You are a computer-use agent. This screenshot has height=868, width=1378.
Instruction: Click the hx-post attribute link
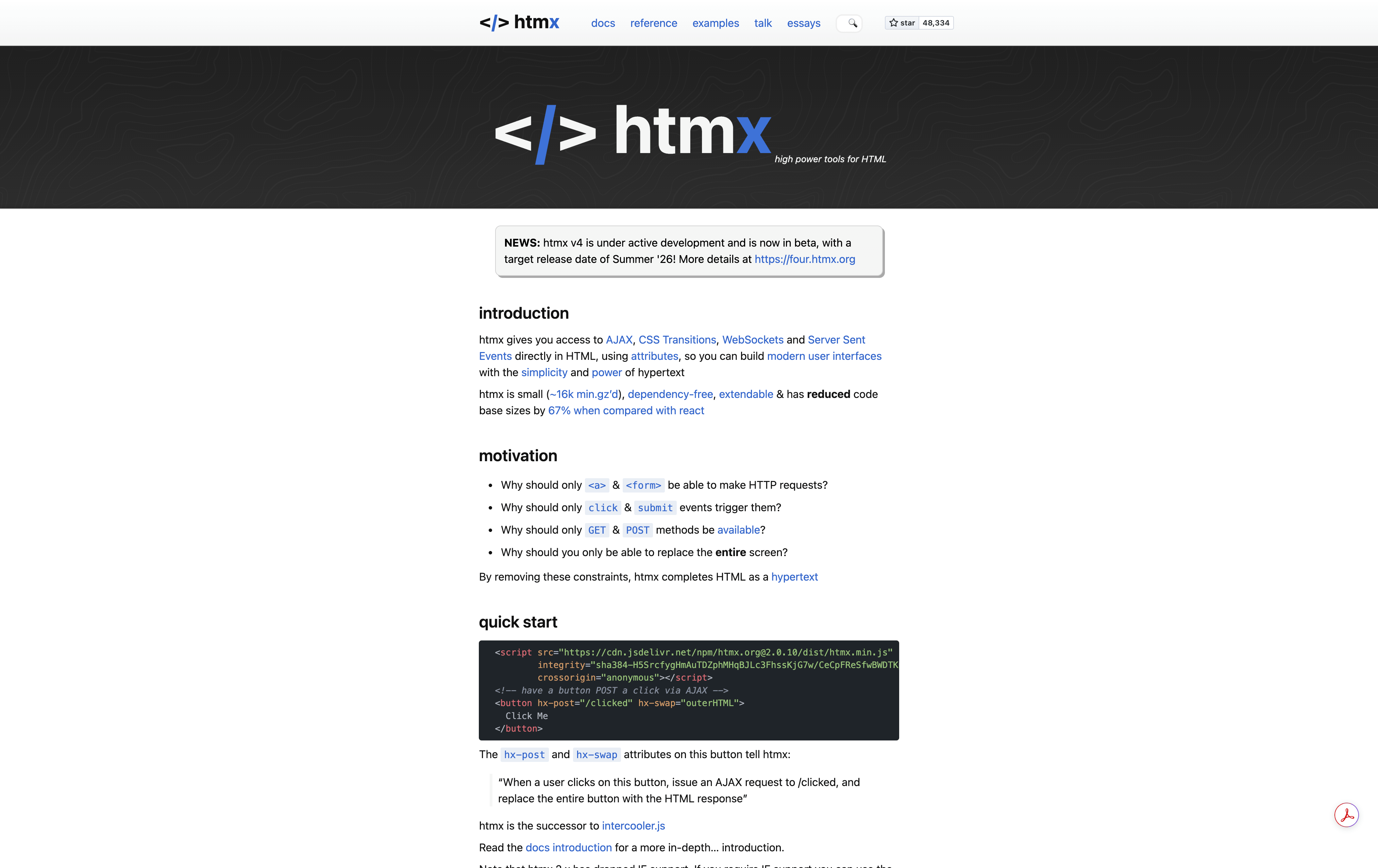(524, 755)
